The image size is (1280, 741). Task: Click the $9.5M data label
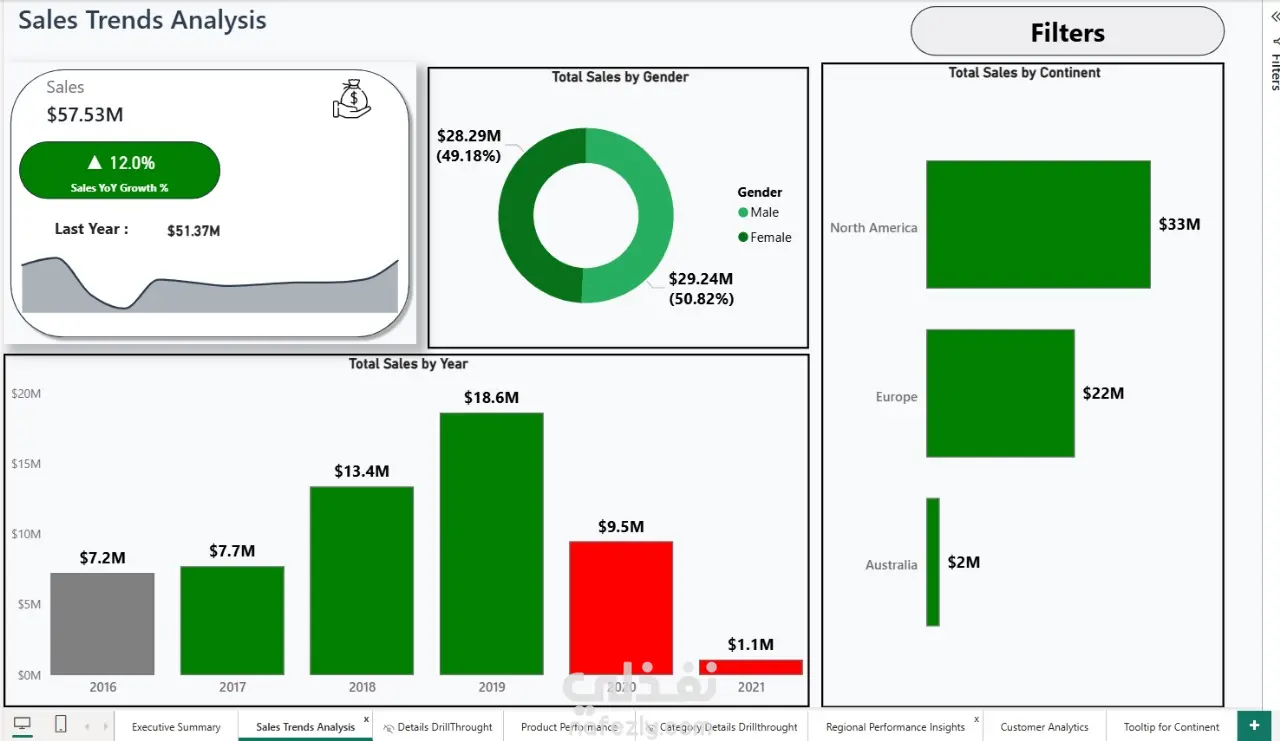pos(621,526)
